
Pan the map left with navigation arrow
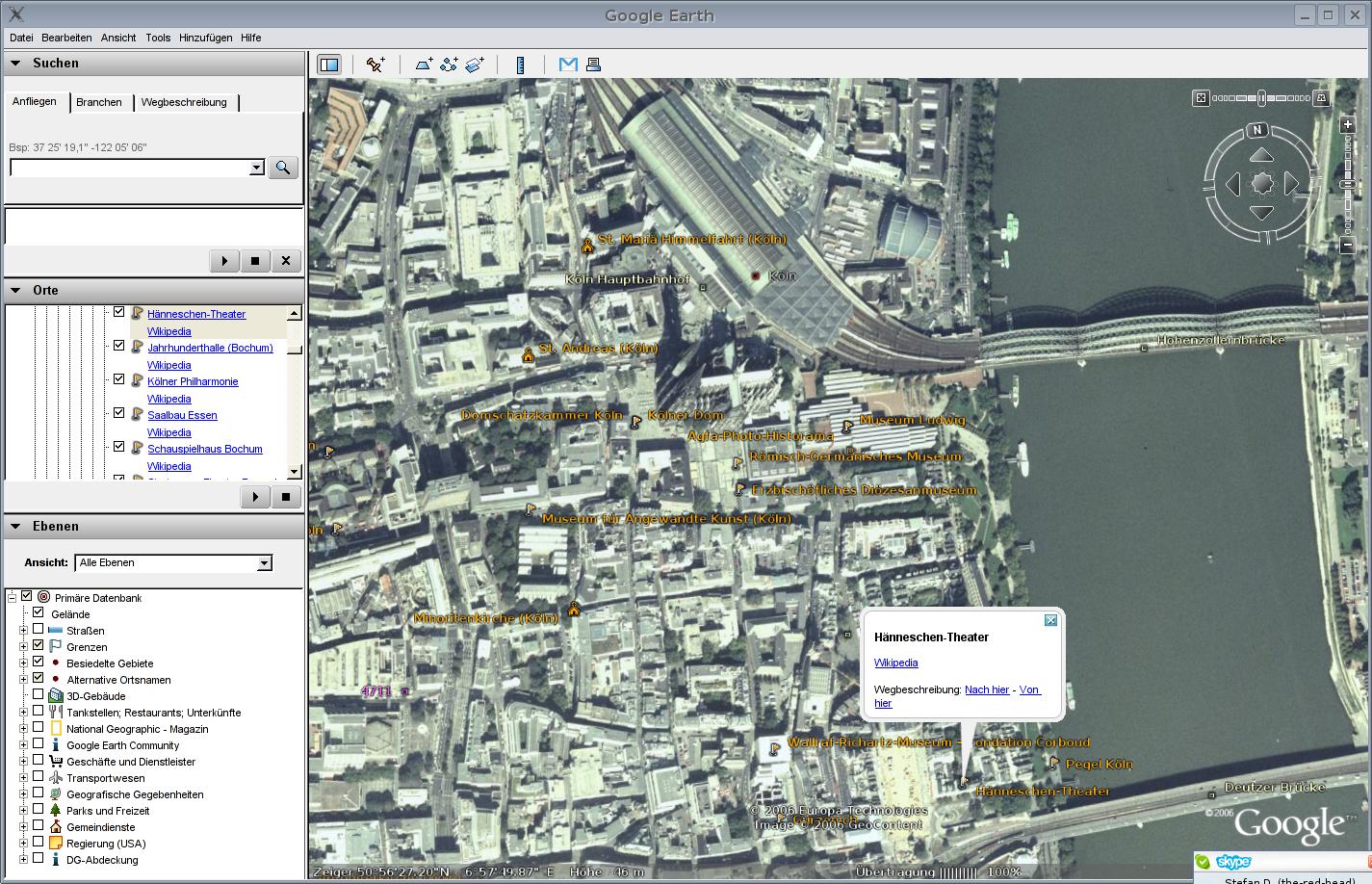pyautogui.click(x=1232, y=184)
